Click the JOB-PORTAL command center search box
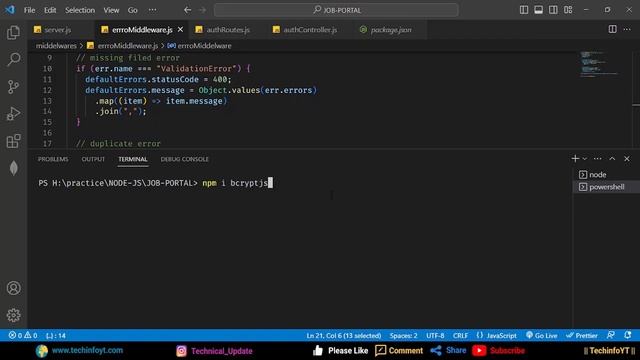Viewport: 640px width, 360px height. [x=336, y=10]
